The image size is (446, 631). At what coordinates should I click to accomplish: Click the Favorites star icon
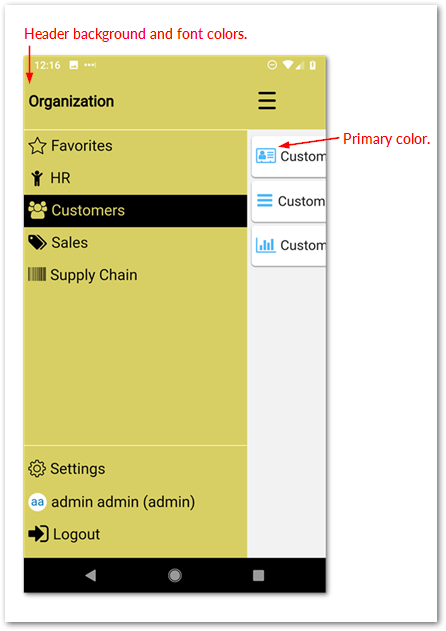pyautogui.click(x=37, y=146)
